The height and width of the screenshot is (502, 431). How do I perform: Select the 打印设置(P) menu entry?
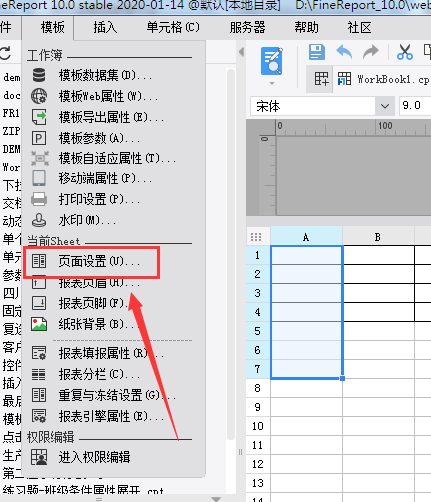coord(100,199)
